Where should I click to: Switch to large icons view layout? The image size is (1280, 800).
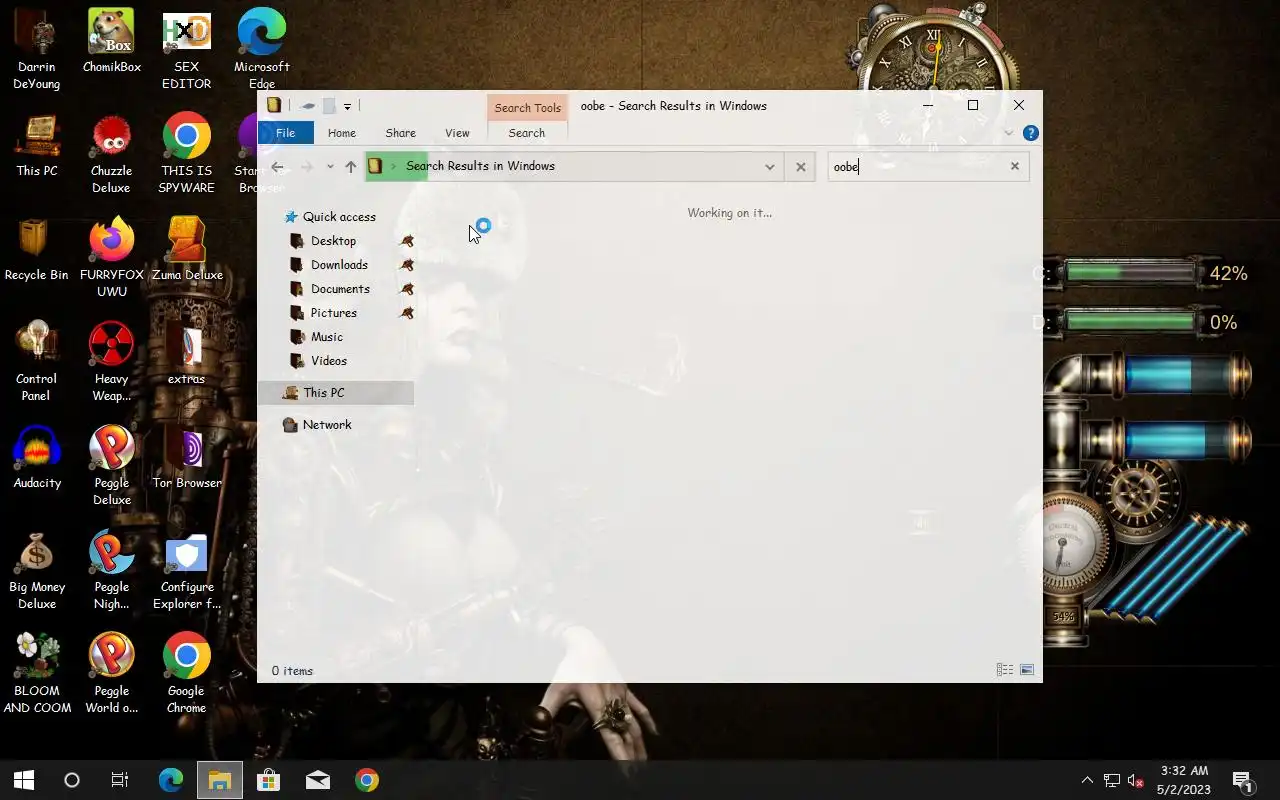(x=1027, y=670)
